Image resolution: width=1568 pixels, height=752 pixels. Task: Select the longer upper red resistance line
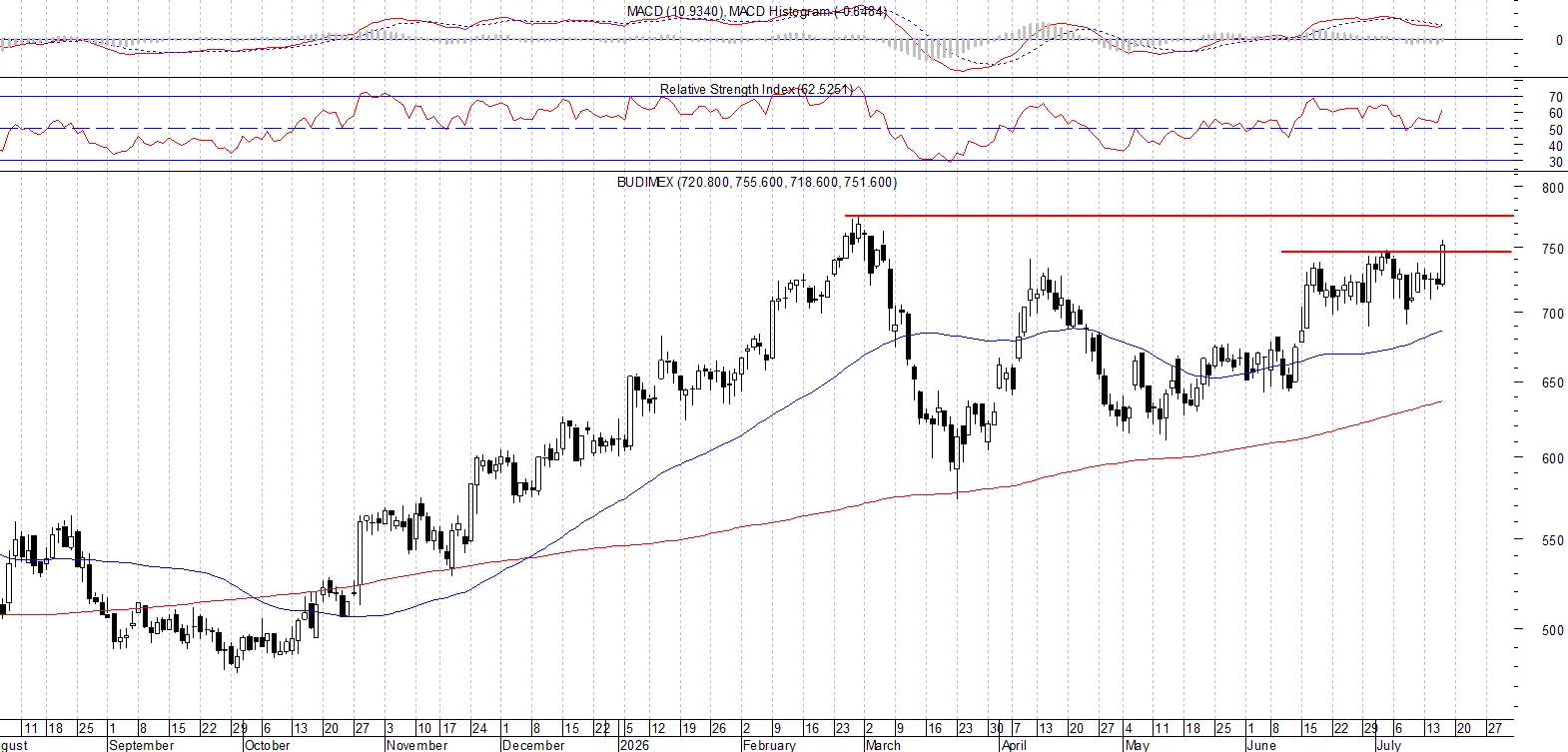point(1178,216)
